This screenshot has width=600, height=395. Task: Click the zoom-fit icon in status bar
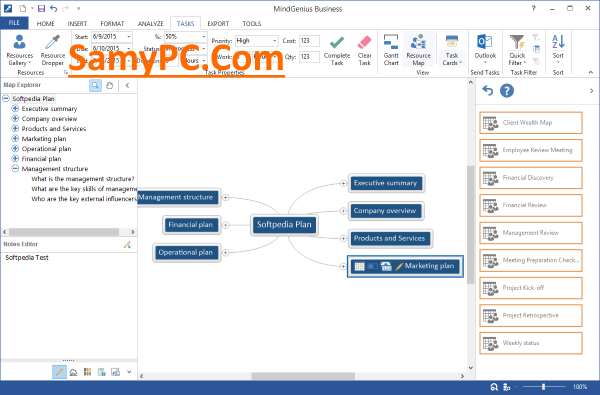click(x=494, y=387)
